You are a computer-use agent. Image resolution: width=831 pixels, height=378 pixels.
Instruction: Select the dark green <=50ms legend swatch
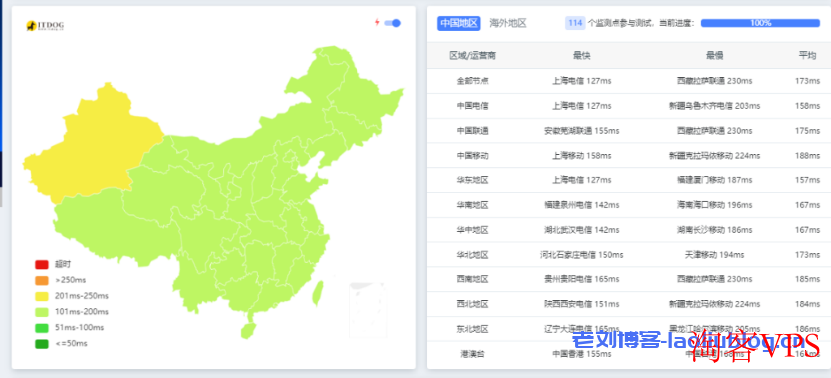click(42, 344)
